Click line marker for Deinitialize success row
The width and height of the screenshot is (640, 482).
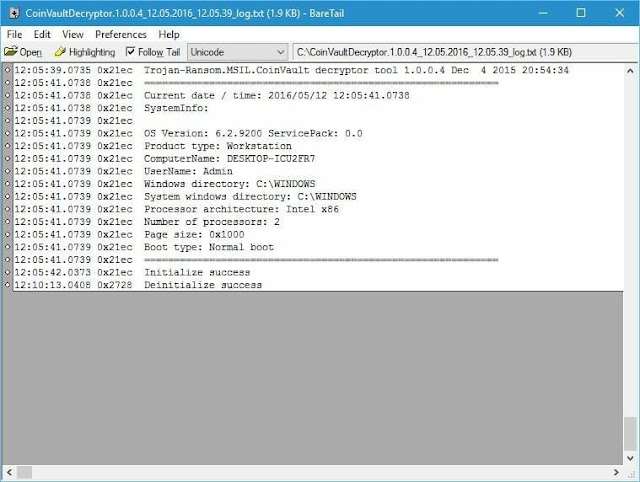pos(7,285)
